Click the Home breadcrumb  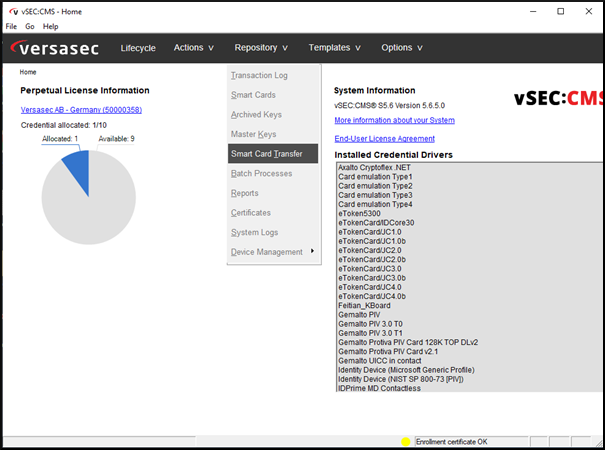(28, 72)
